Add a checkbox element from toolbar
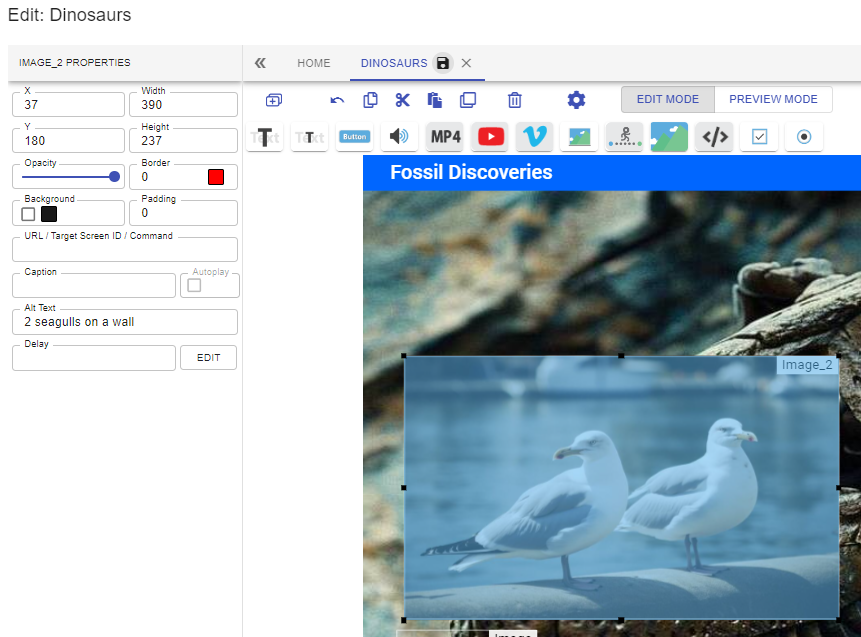The width and height of the screenshot is (861, 637). pyautogui.click(x=759, y=137)
